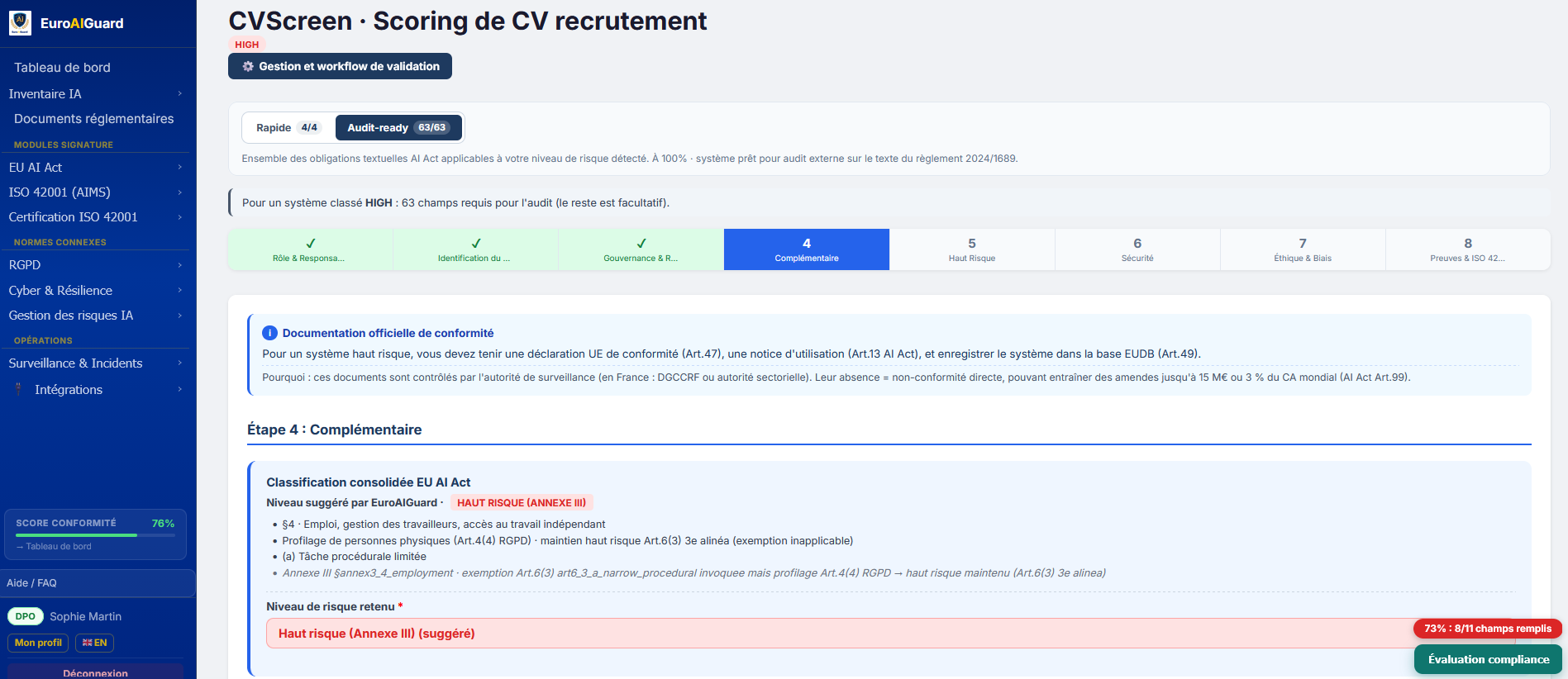
Task: Click the user name Sophie Martin
Action: point(85,616)
